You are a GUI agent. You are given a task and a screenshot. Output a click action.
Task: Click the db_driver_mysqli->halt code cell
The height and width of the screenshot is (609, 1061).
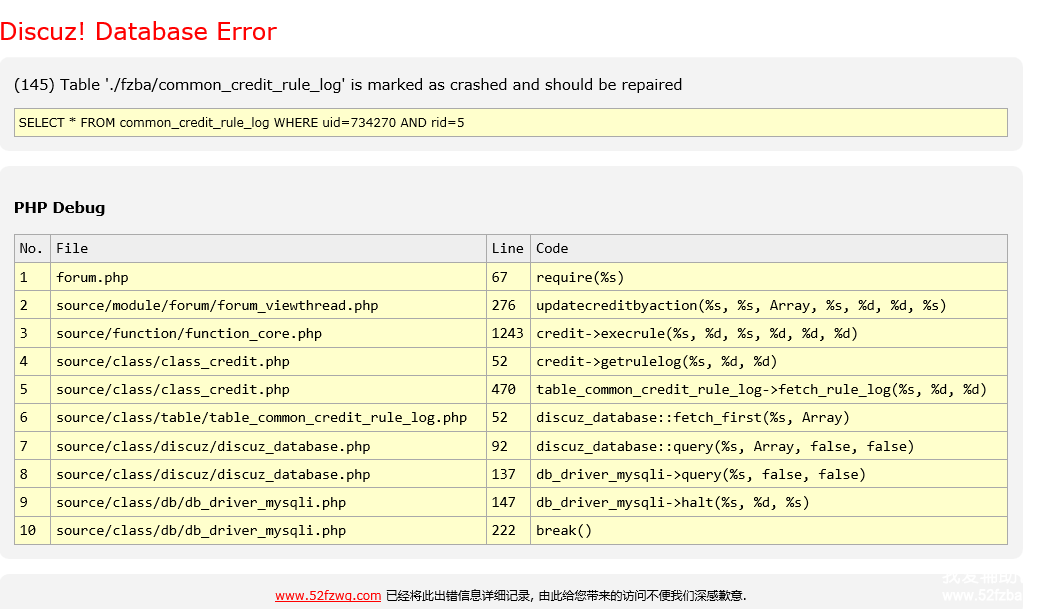[672, 502]
